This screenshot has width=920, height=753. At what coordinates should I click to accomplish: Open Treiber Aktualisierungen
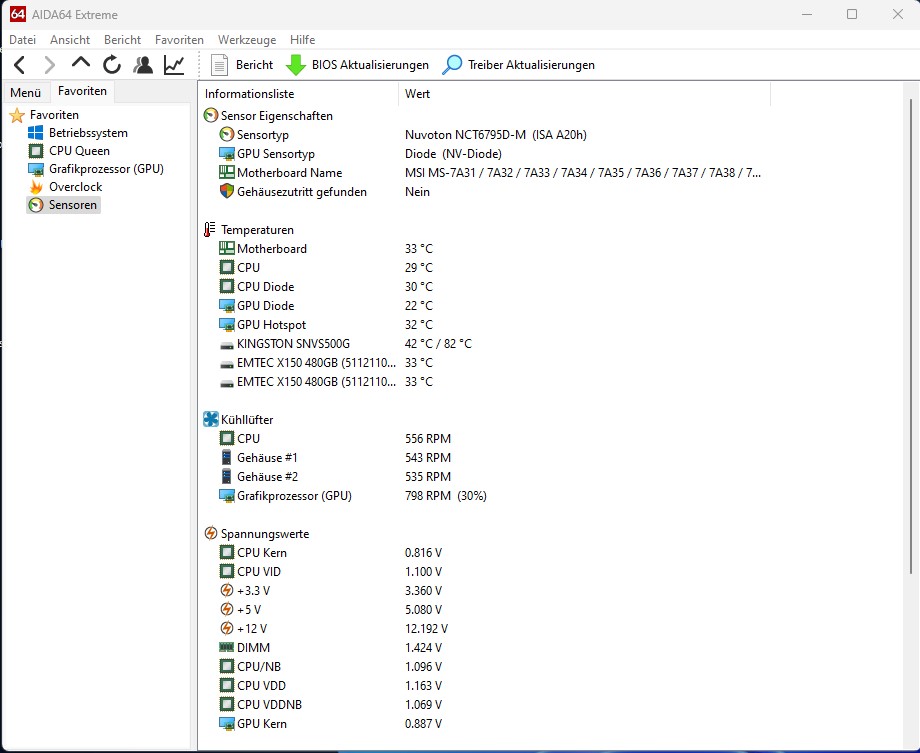519,65
